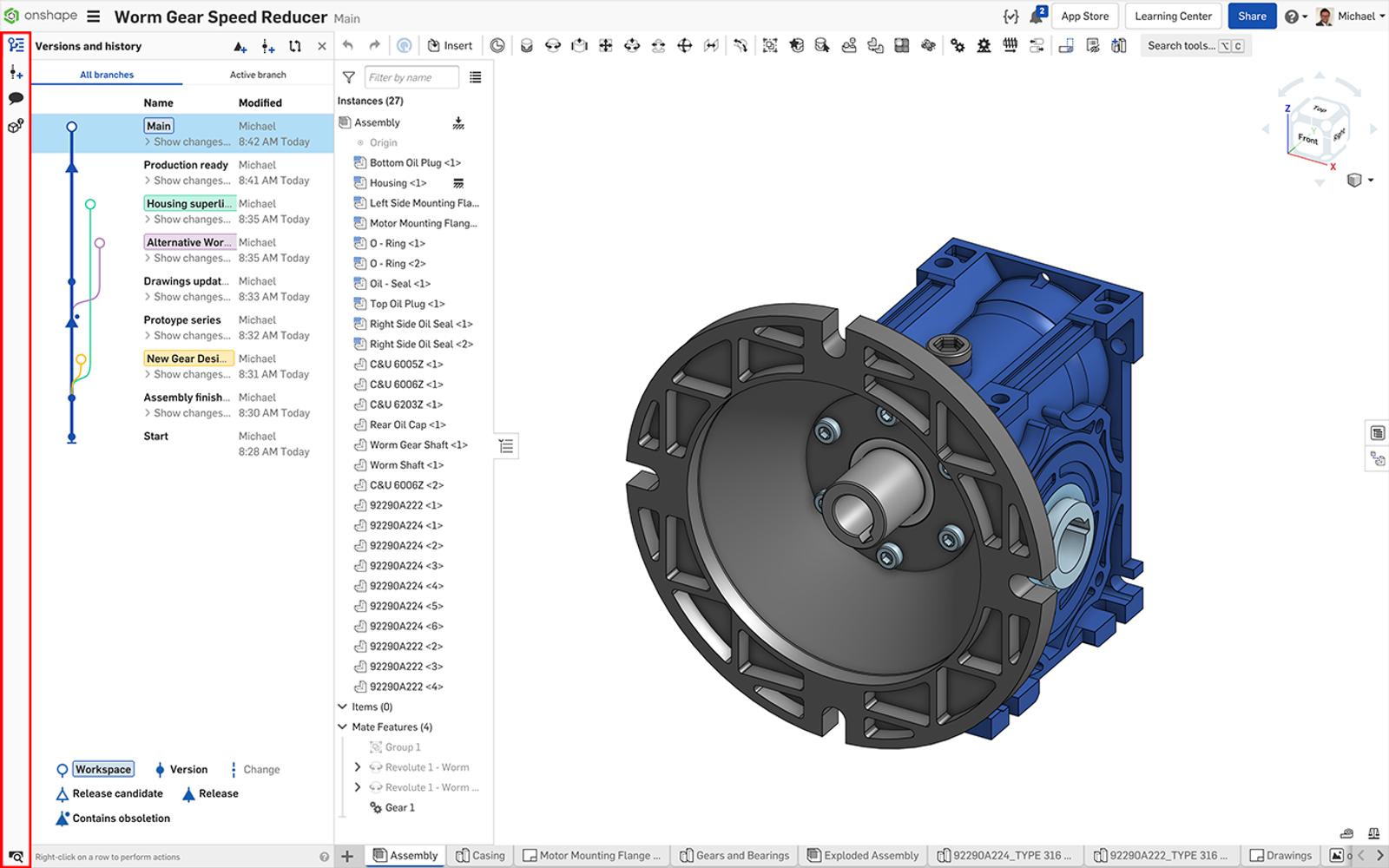Open the Exploded Assembly tab

pos(862,856)
